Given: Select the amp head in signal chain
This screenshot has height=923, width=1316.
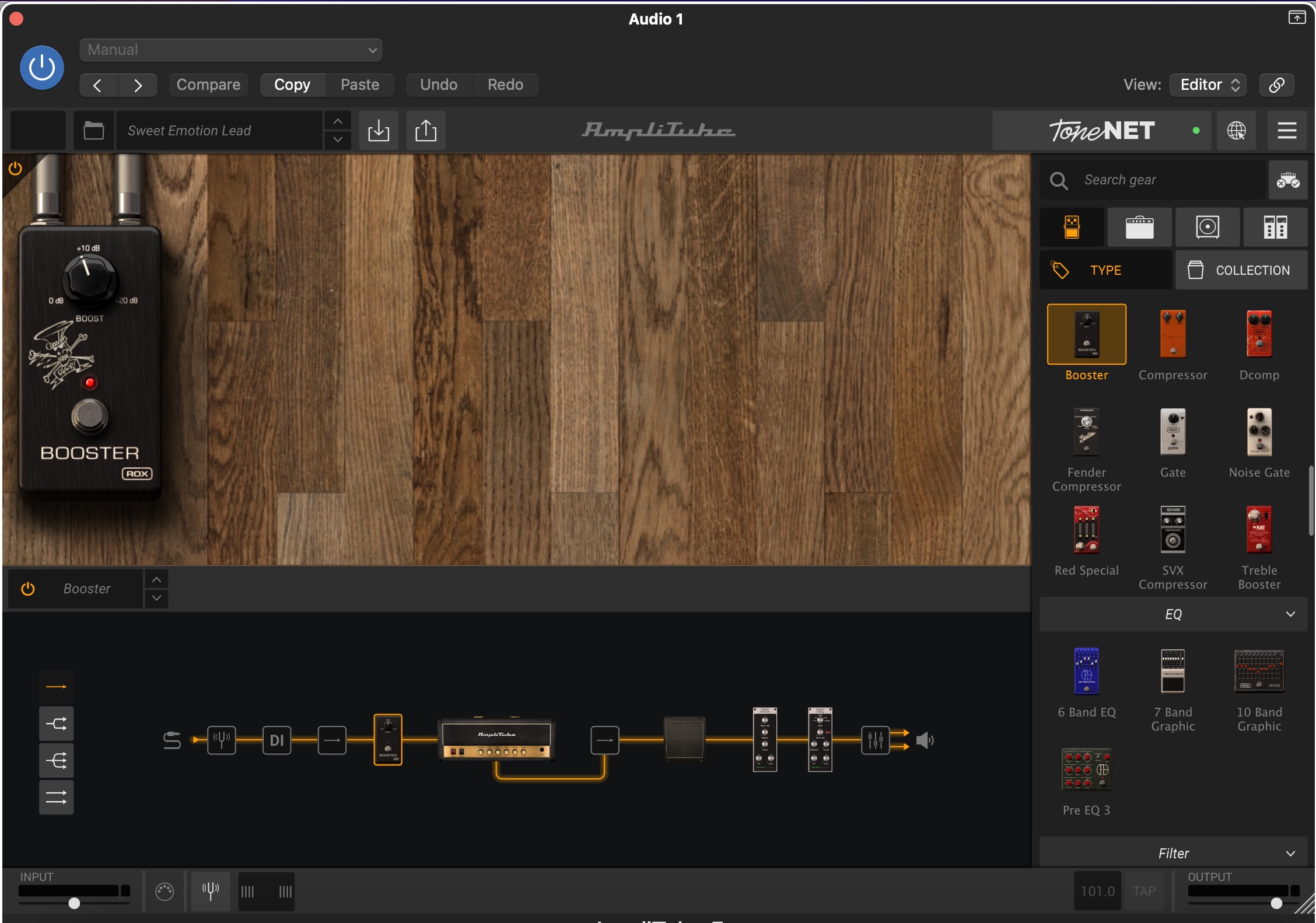Looking at the screenshot, I should coord(496,740).
